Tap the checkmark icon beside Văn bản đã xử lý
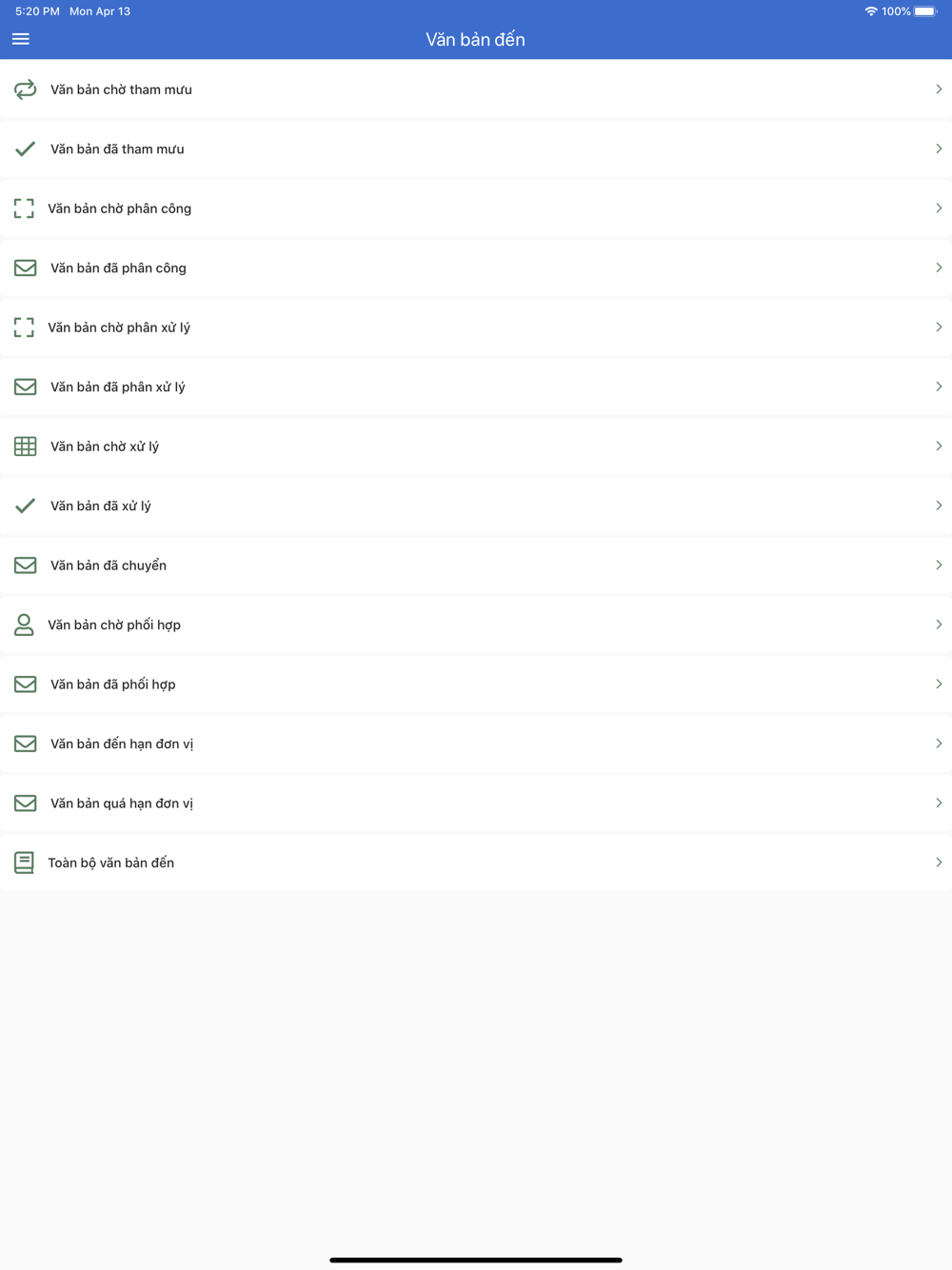 tap(26, 506)
